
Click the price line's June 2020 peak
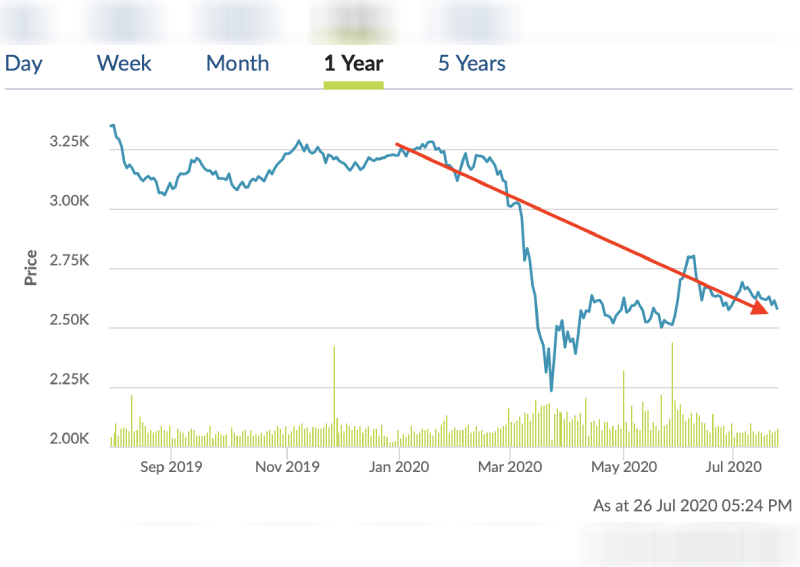coord(691,256)
